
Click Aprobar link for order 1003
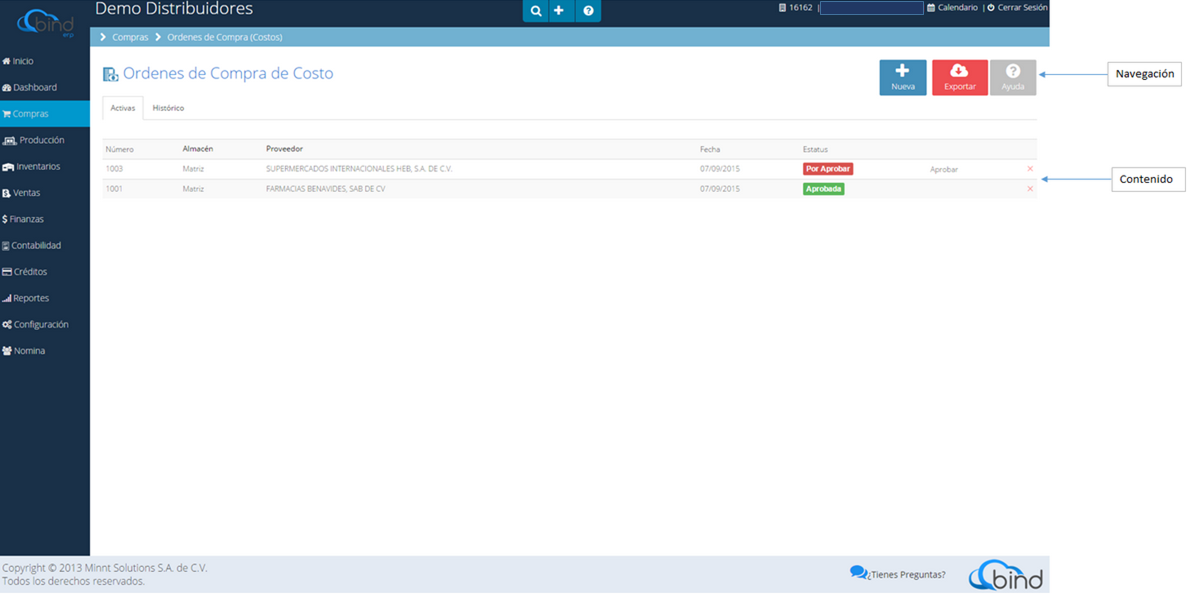coord(943,169)
